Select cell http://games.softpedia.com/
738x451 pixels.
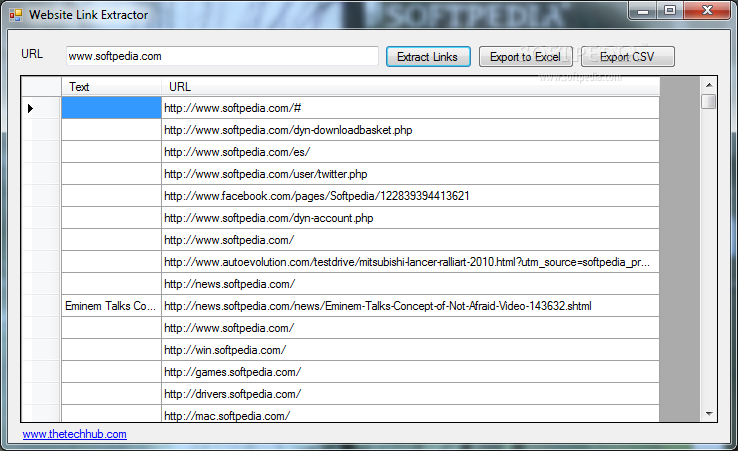[410, 372]
